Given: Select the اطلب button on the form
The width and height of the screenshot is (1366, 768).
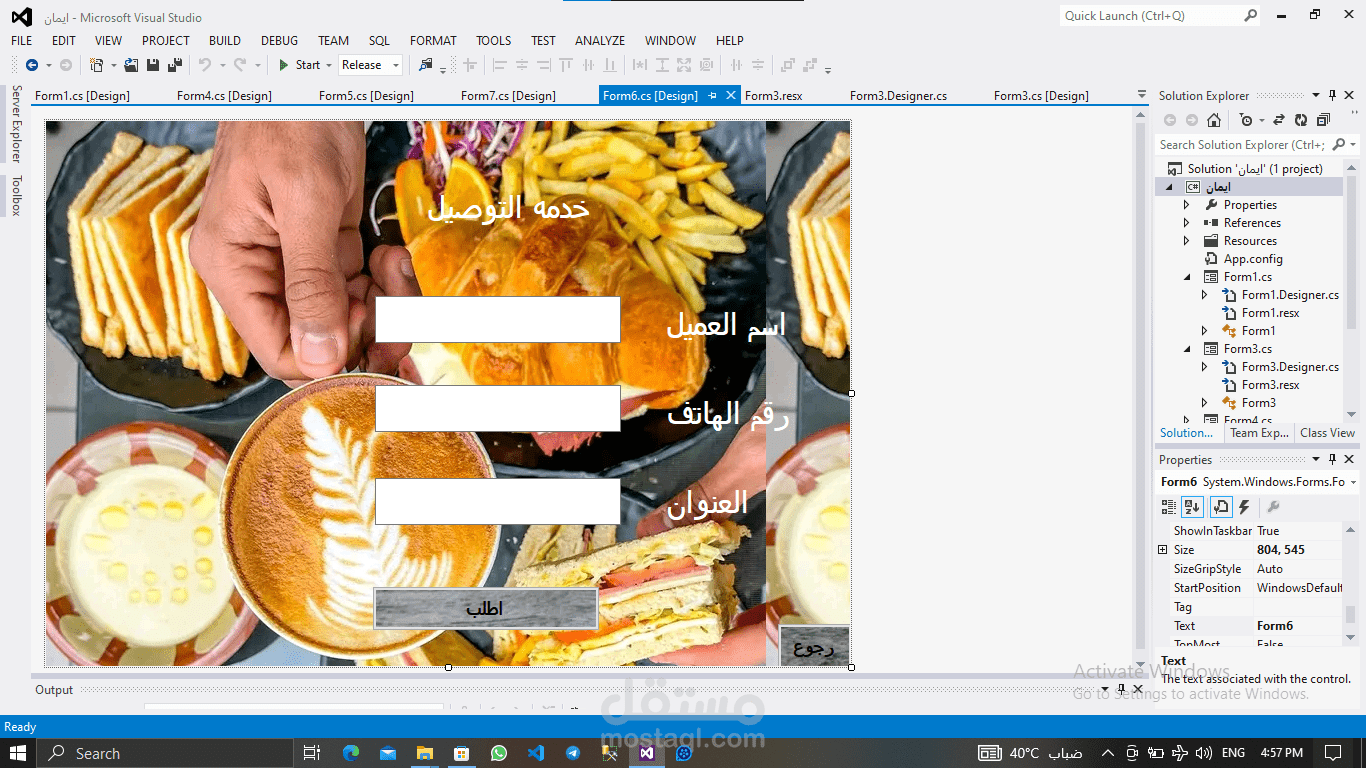Looking at the screenshot, I should [x=485, y=609].
